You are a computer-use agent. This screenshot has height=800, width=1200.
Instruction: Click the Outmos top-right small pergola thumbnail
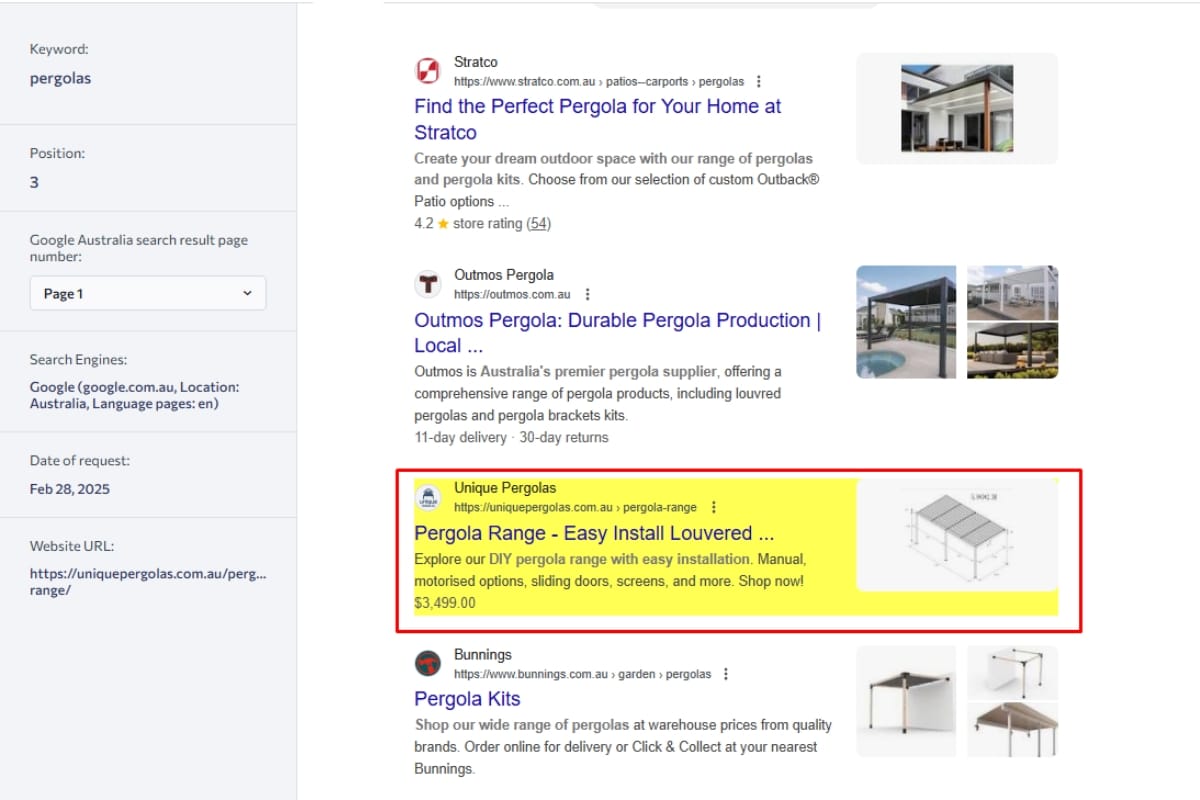click(1012, 292)
